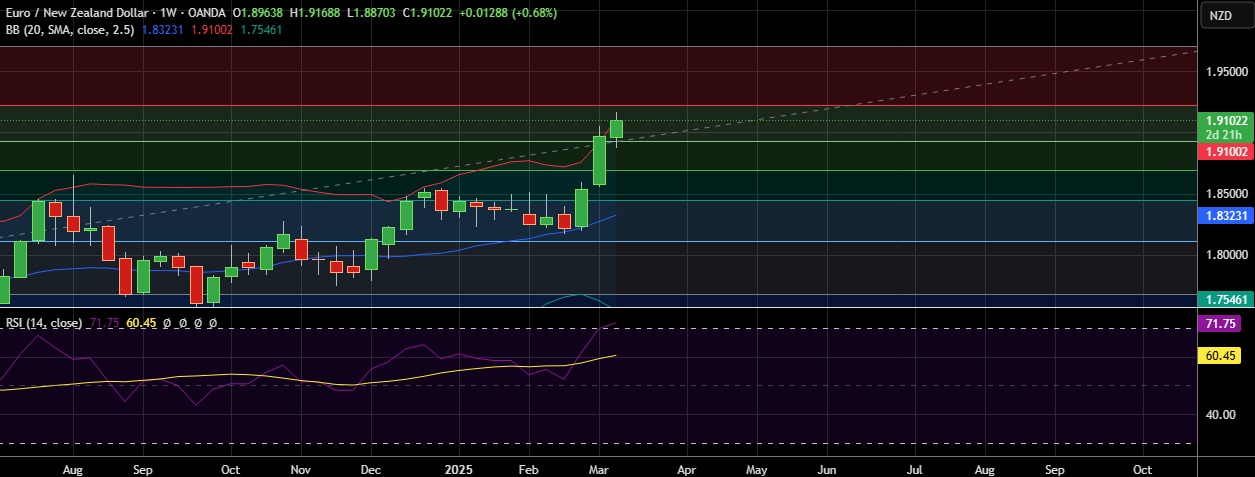1255x477 pixels.
Task: Click the Nov label on time axis
Action: point(301,468)
